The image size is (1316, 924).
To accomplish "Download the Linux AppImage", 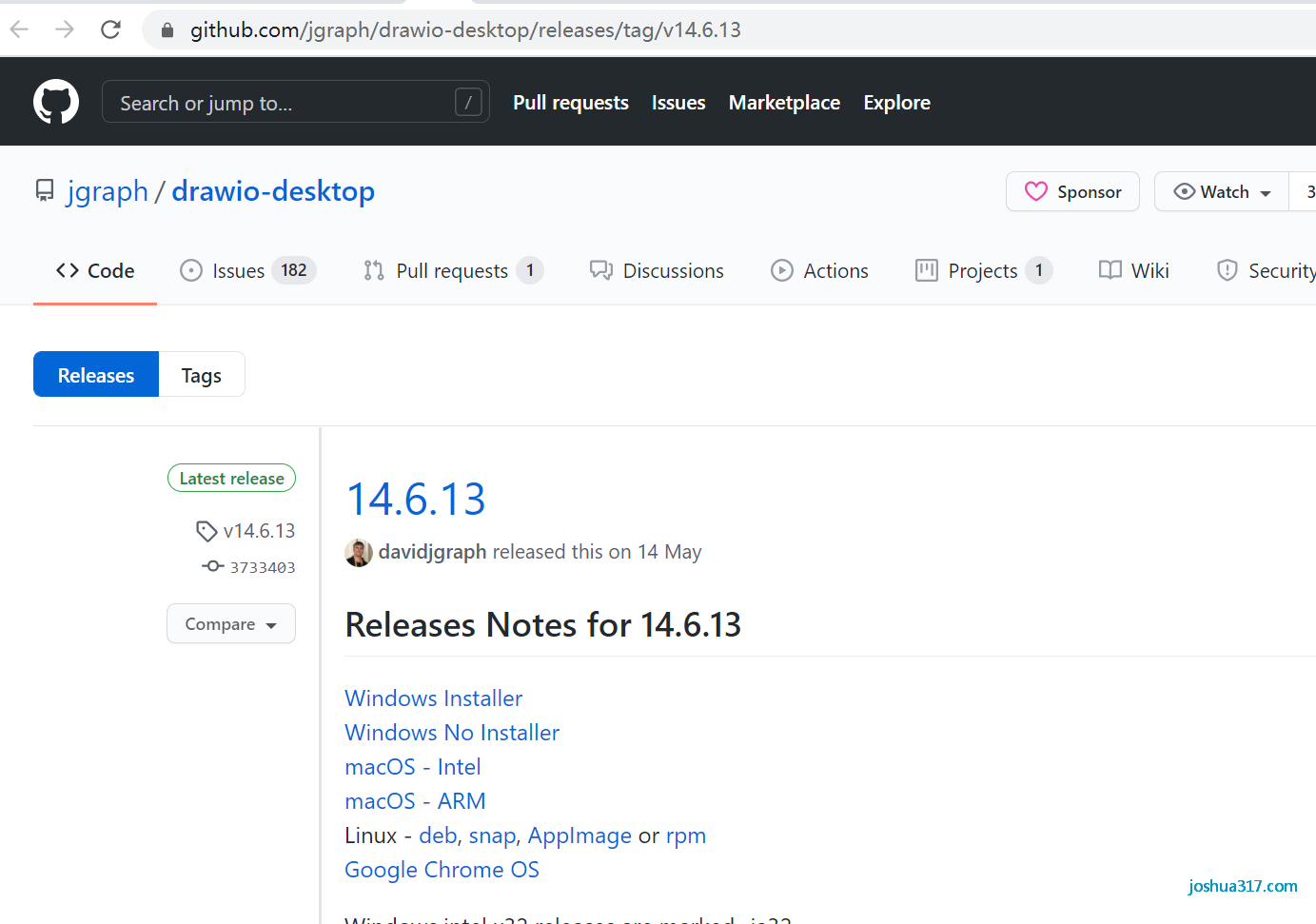I will (x=579, y=835).
